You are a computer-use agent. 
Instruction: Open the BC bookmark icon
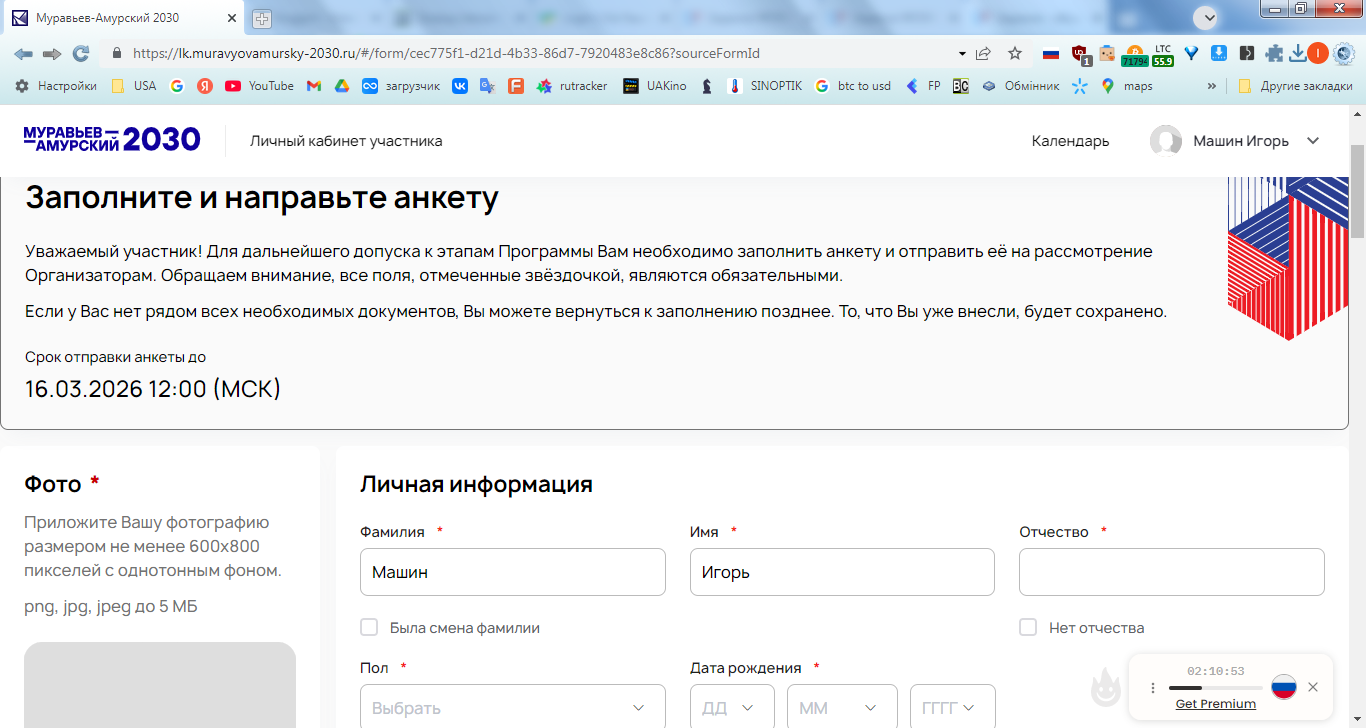960,86
